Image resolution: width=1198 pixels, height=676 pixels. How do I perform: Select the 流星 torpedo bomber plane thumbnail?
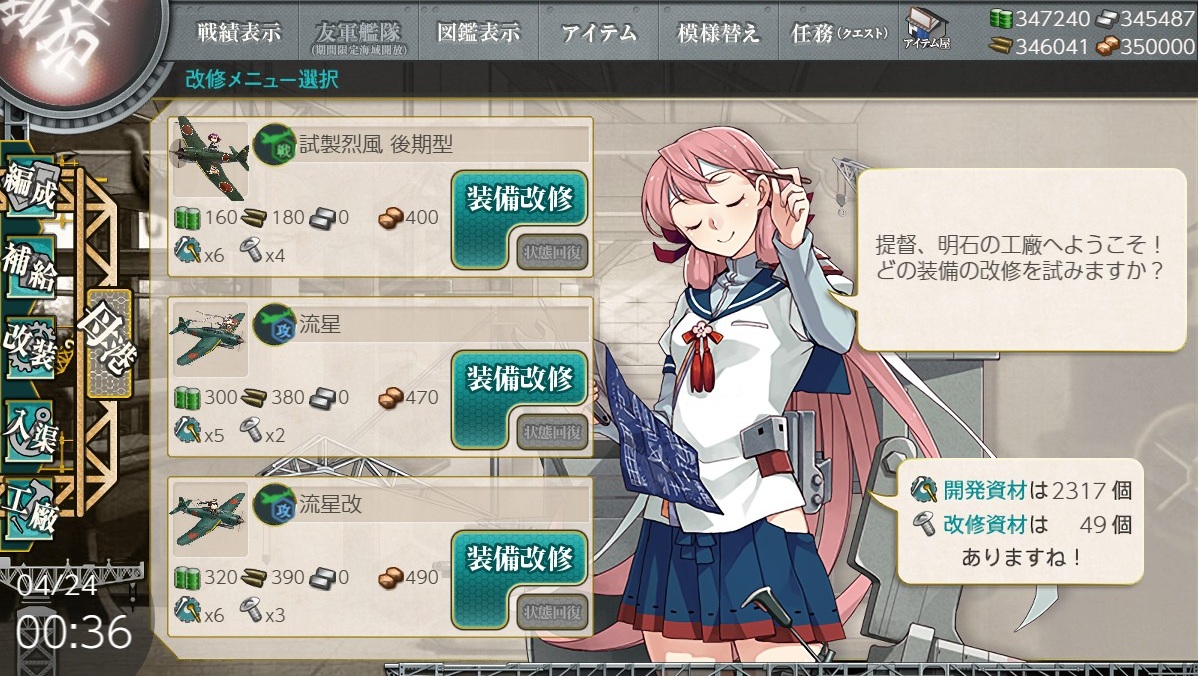tap(210, 339)
